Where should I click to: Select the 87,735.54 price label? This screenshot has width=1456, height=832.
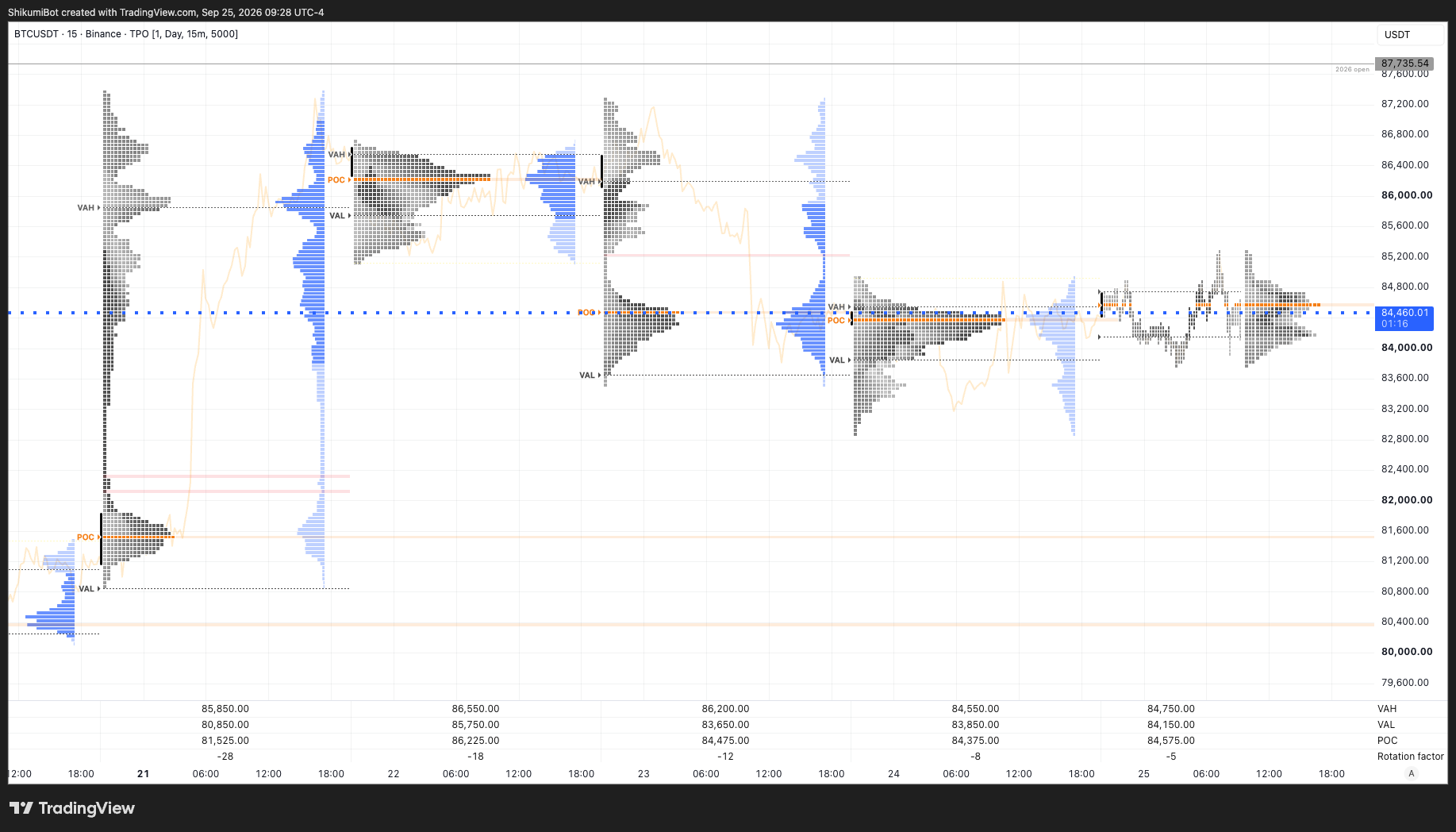[x=1404, y=64]
